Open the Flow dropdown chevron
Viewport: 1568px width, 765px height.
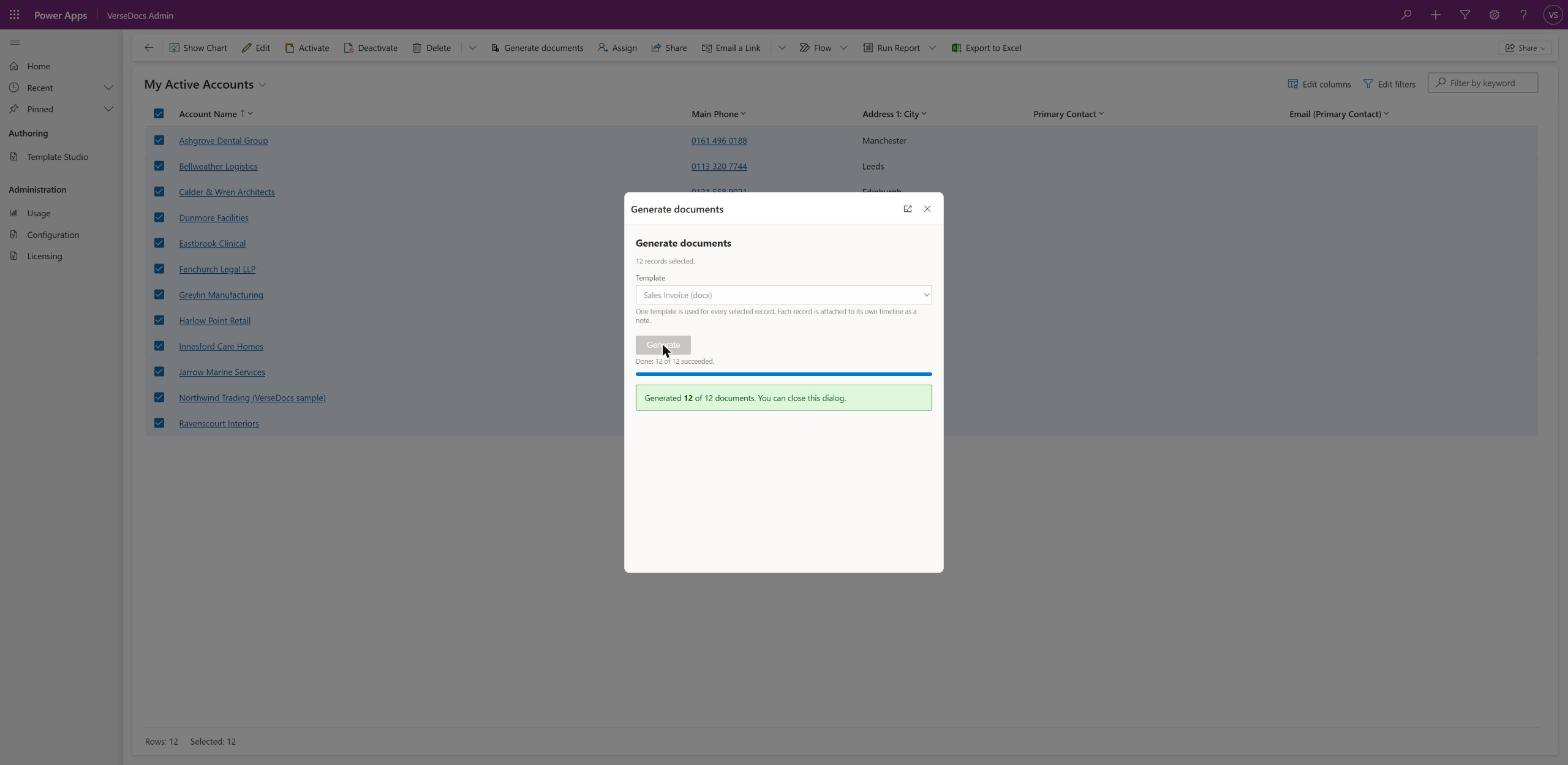click(843, 48)
